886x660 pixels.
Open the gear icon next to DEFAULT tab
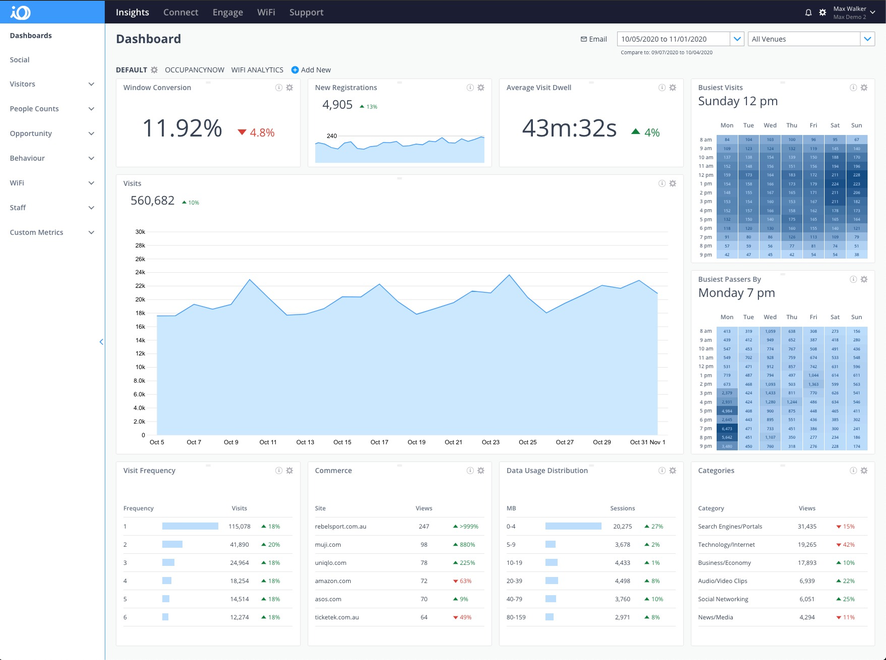click(155, 70)
